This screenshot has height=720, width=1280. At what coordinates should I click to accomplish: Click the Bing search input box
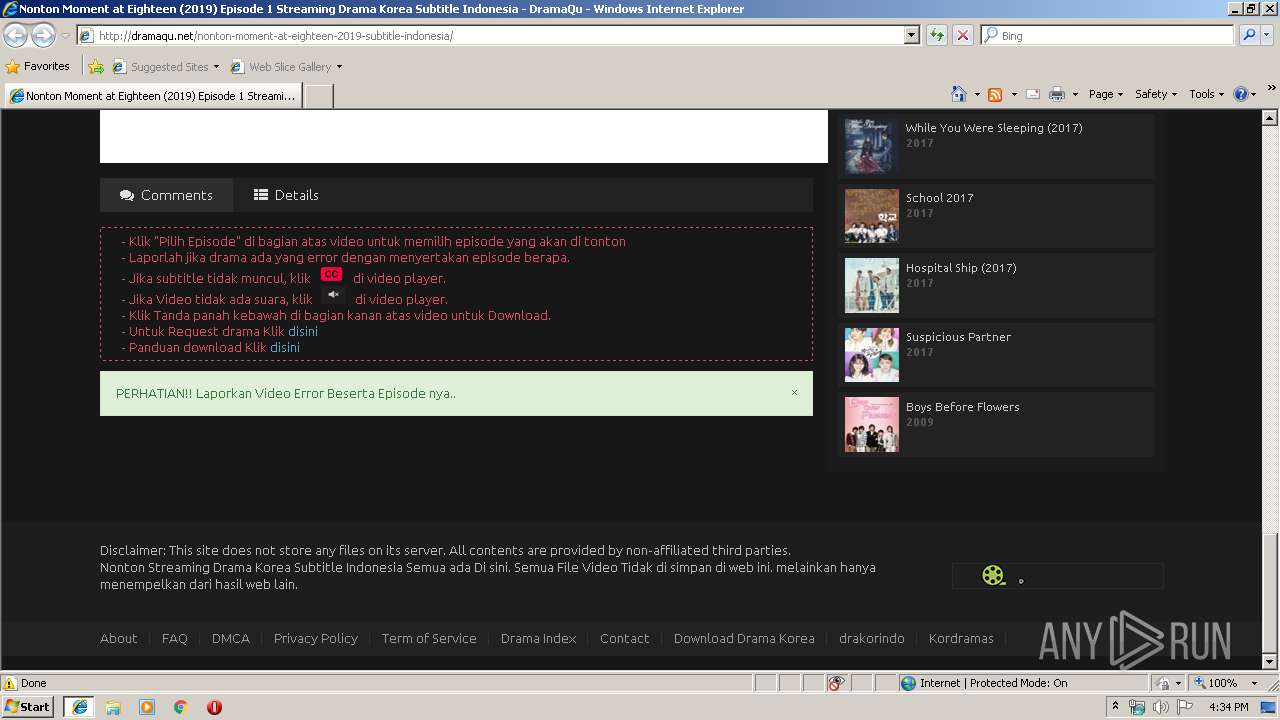[1108, 35]
